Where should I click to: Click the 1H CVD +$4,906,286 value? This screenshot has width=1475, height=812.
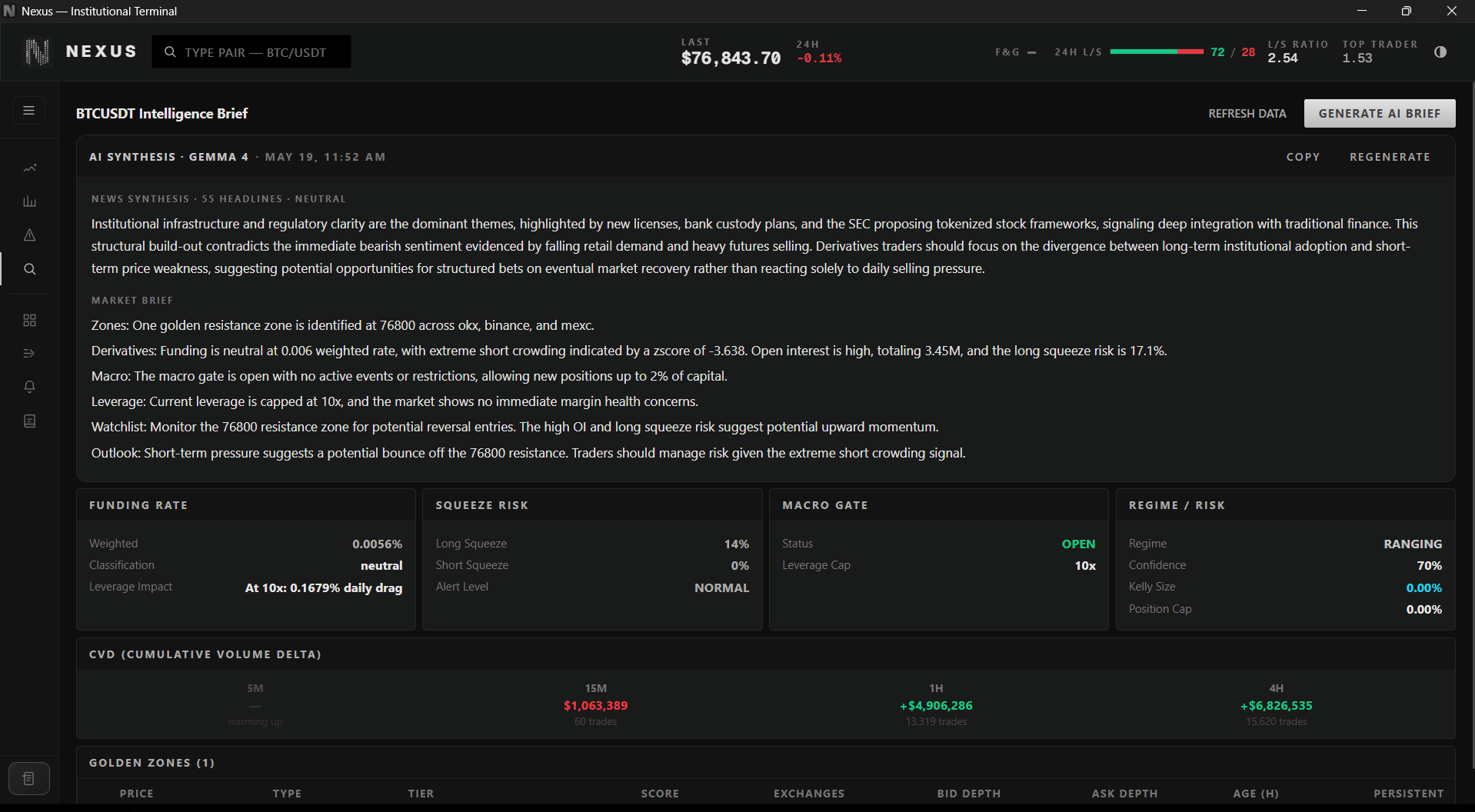(936, 706)
